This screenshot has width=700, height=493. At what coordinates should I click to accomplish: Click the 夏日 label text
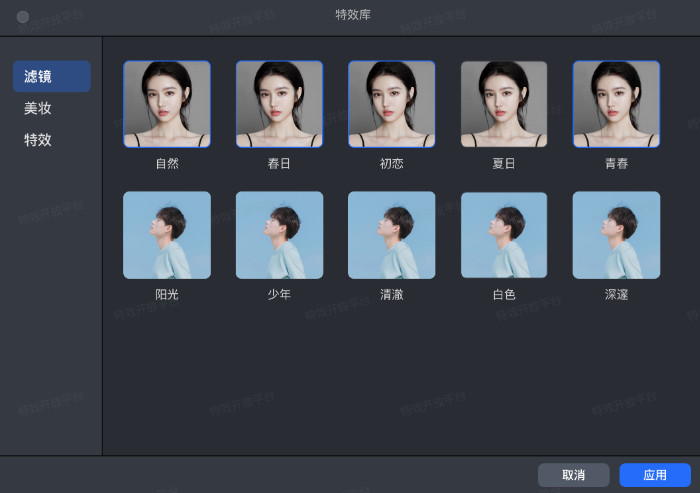504,163
